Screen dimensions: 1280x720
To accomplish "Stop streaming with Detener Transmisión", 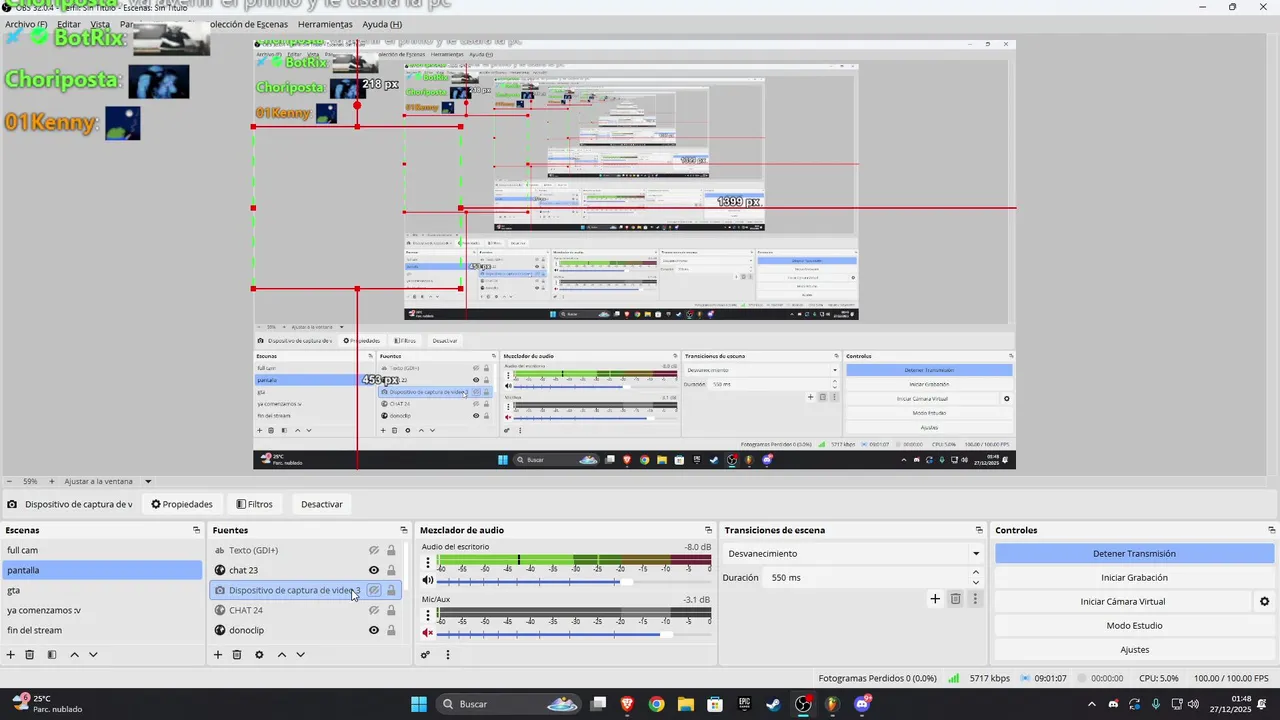I will click(1134, 553).
